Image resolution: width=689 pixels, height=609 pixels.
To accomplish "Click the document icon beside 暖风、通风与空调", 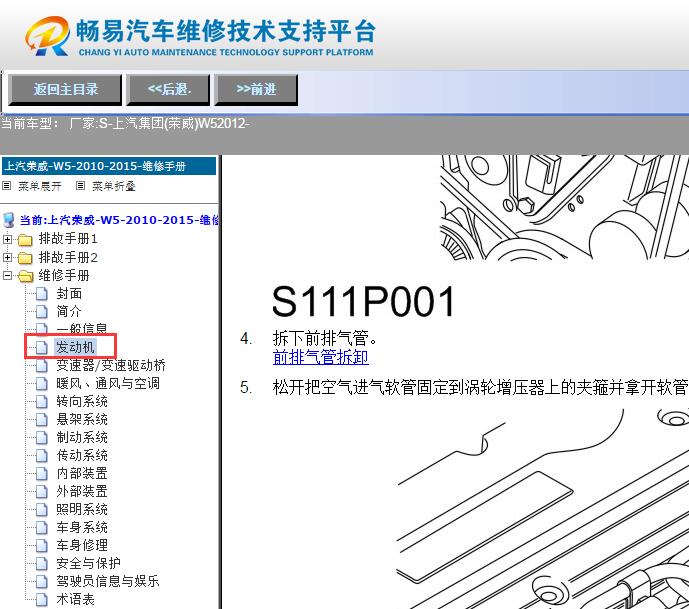I will pyautogui.click(x=42, y=384).
